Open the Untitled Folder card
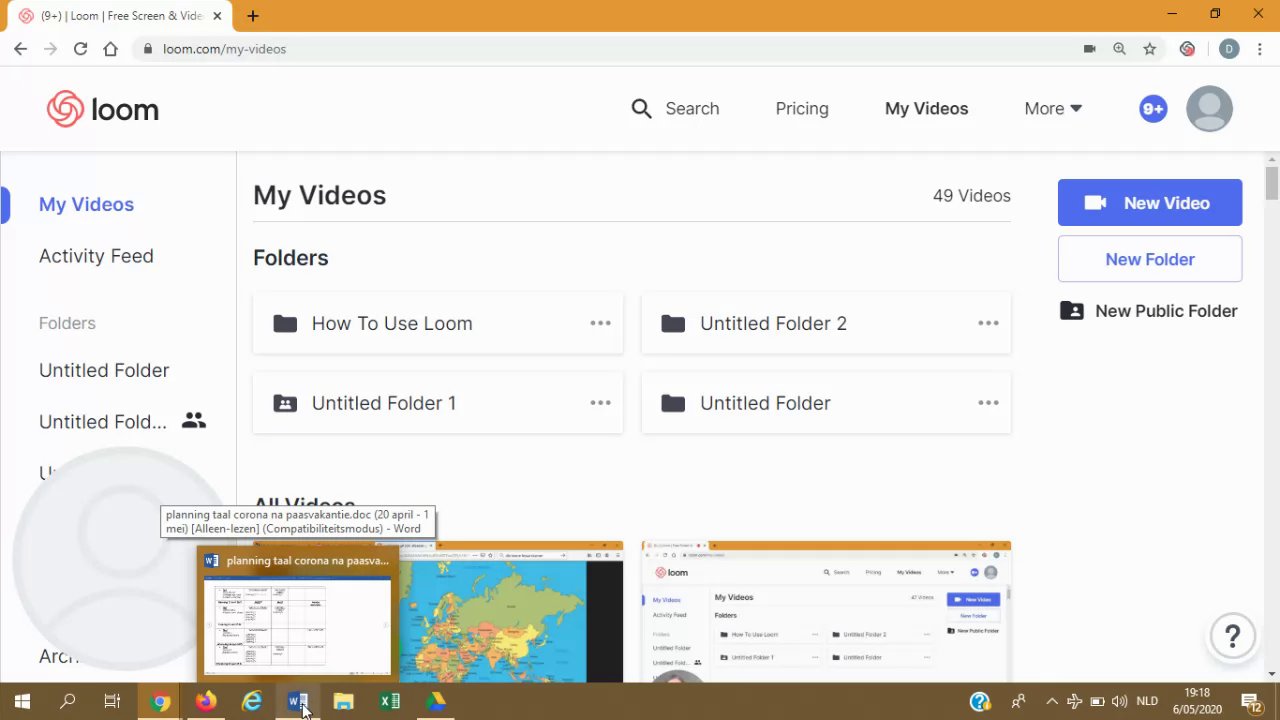1280x720 pixels. tap(826, 403)
